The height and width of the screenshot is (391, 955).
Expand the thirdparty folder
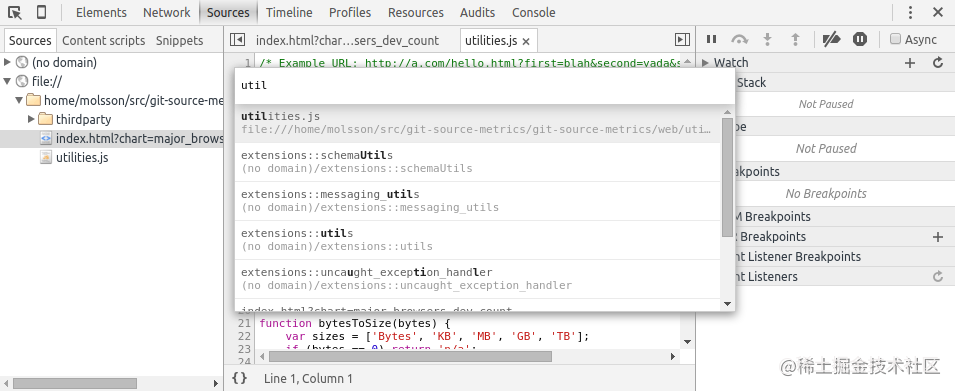point(31,119)
